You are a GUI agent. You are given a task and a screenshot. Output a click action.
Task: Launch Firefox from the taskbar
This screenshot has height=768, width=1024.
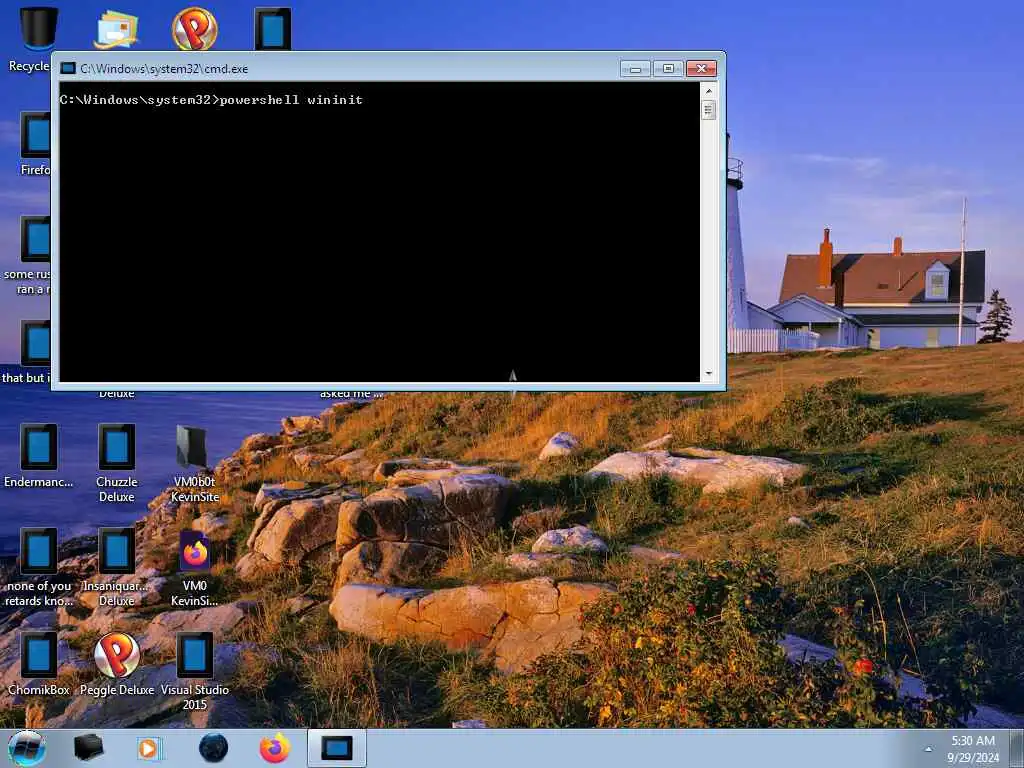pos(275,748)
